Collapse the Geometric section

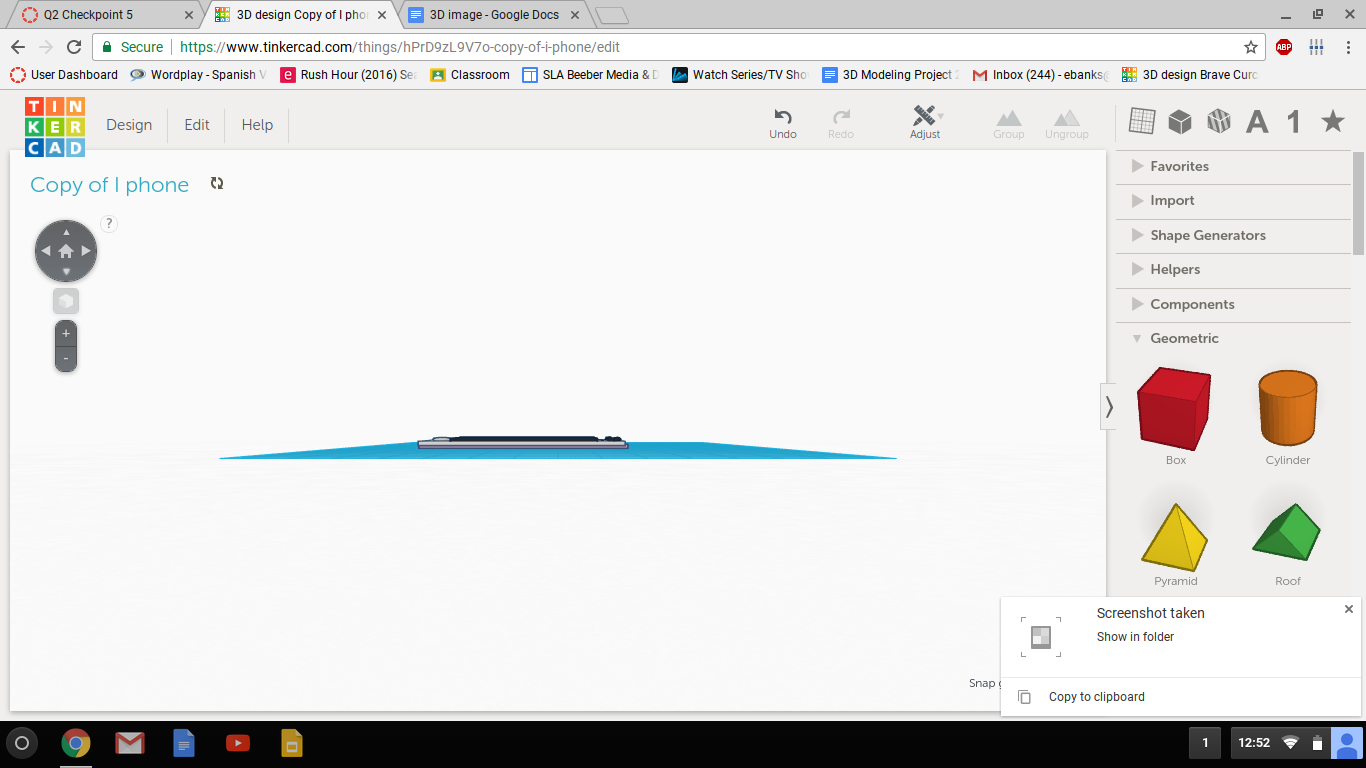1184,338
